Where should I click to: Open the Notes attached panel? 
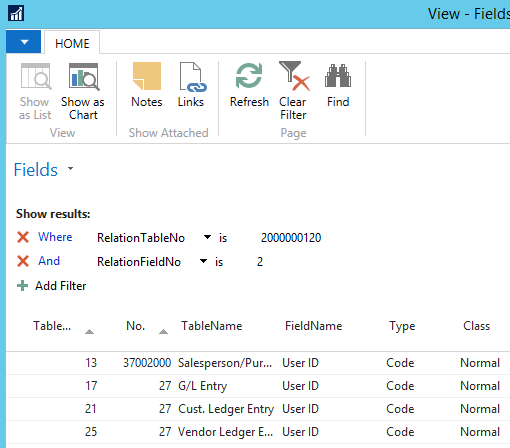click(x=147, y=76)
